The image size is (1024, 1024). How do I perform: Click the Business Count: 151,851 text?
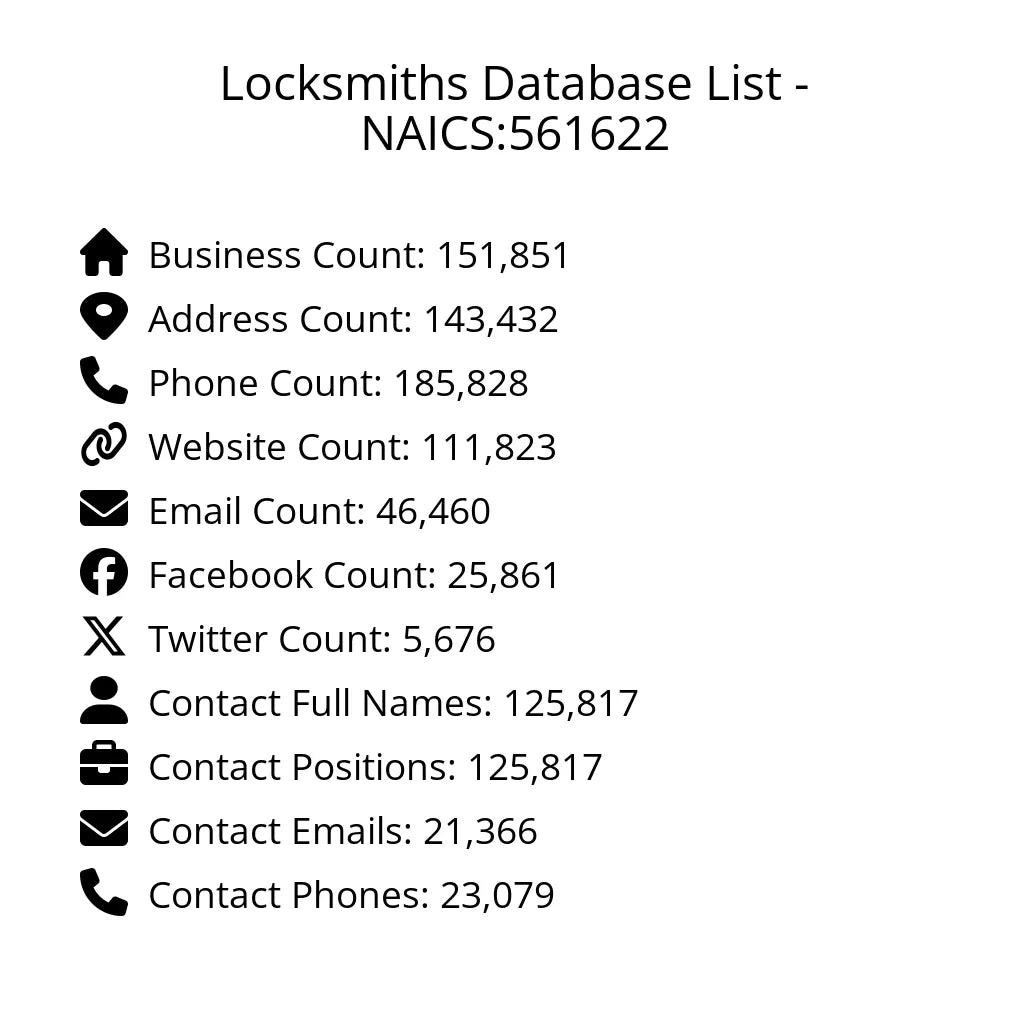[x=359, y=255]
